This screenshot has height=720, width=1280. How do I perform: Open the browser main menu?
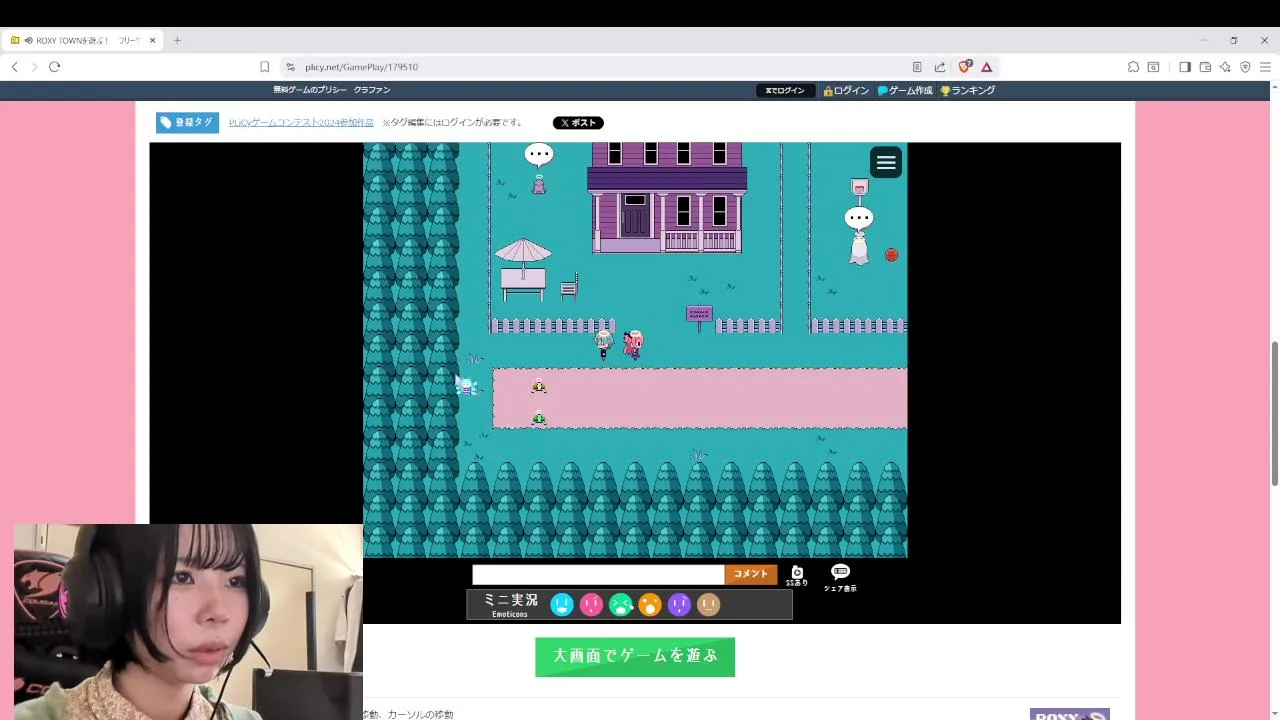click(1265, 67)
